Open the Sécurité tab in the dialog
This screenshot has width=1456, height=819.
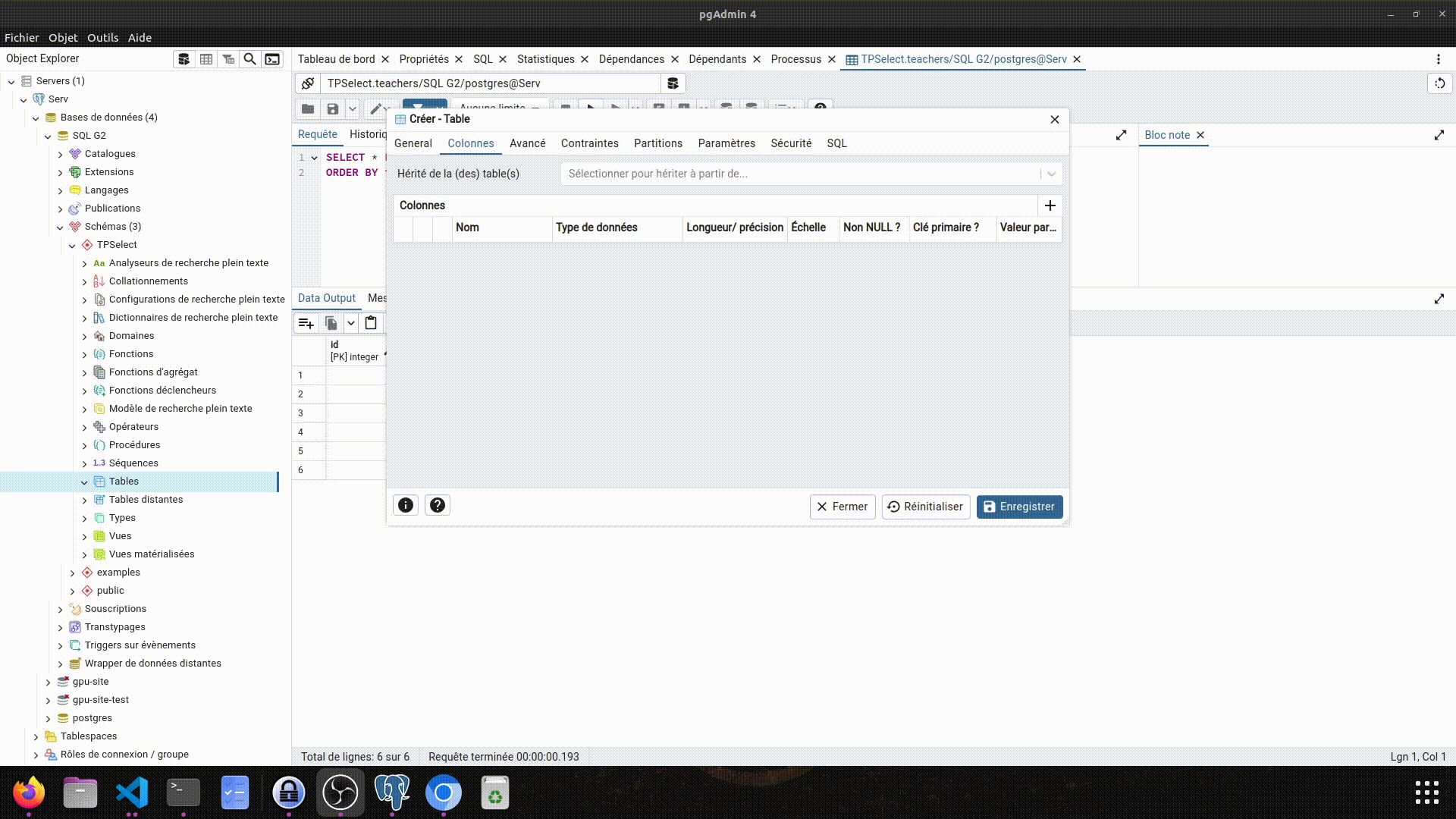click(791, 143)
